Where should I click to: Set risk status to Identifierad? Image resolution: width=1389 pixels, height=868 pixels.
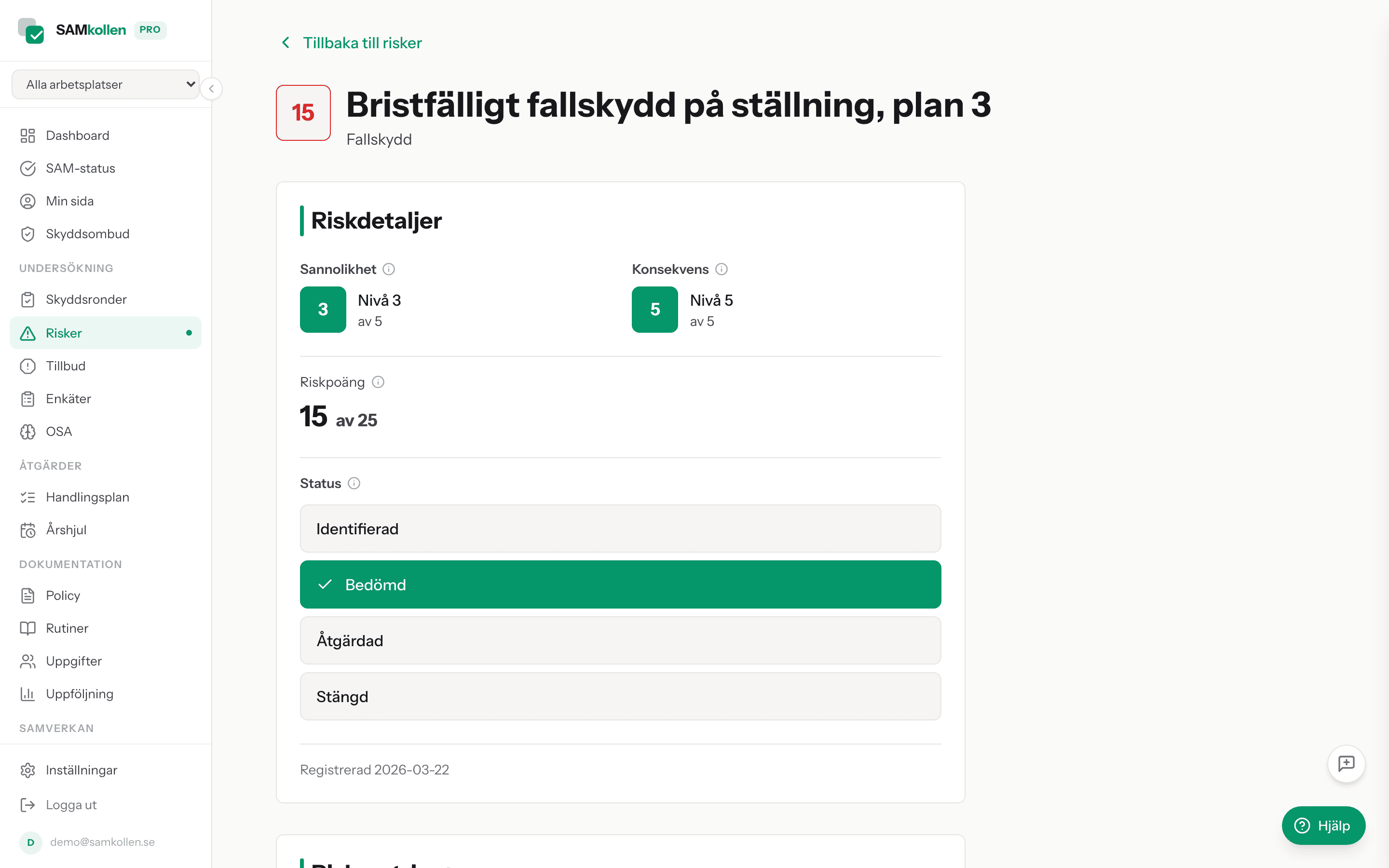point(619,528)
